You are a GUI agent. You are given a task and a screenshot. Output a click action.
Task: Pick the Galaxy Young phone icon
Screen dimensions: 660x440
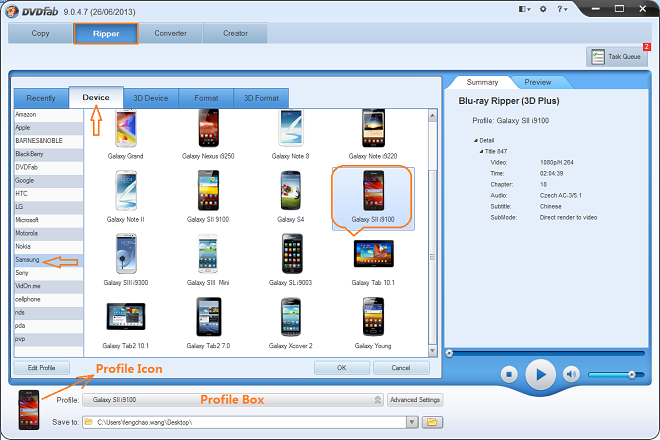(373, 317)
